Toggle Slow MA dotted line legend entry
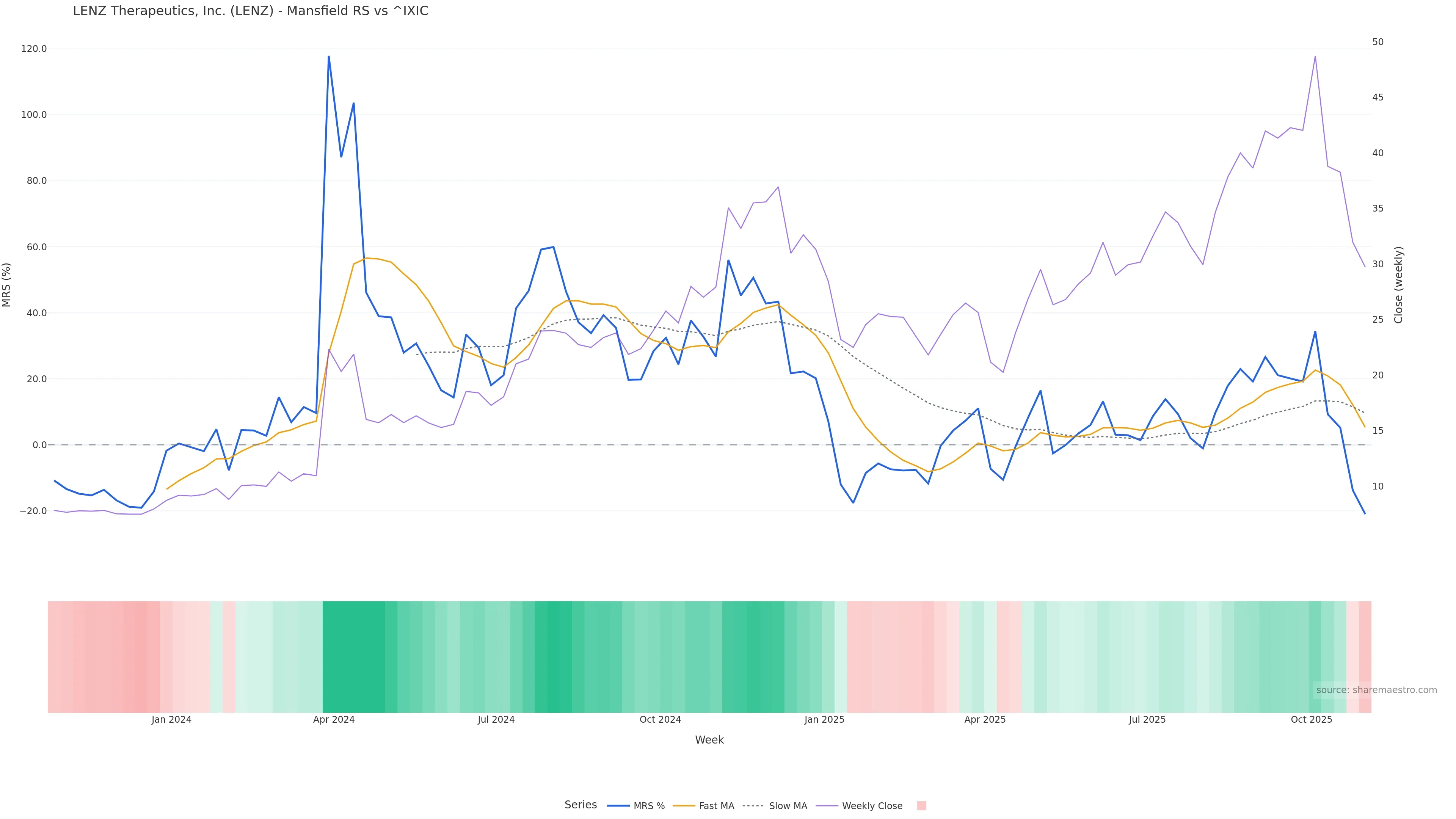1456x819 pixels. click(775, 806)
